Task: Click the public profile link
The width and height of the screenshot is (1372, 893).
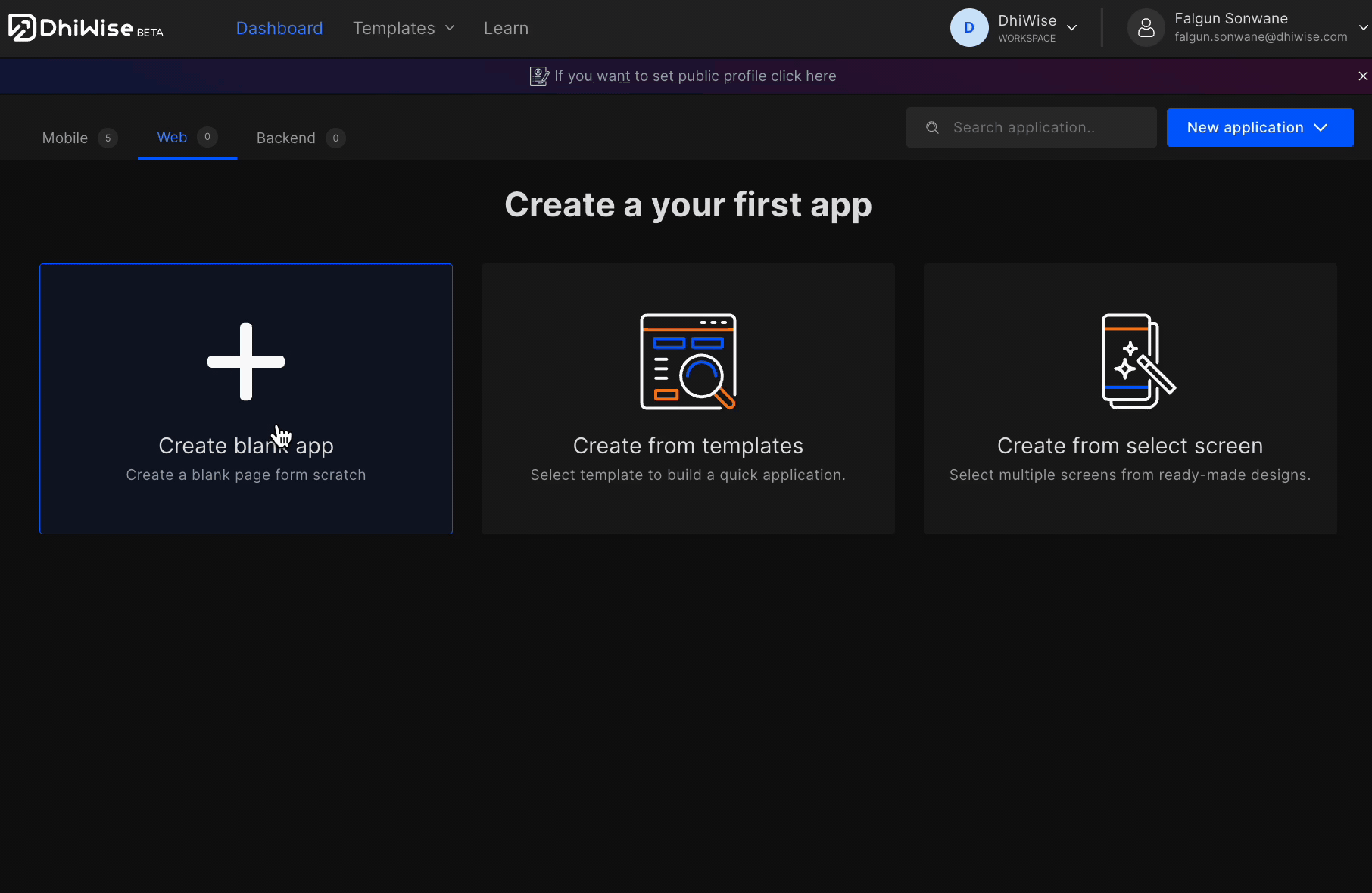Action: tap(695, 76)
